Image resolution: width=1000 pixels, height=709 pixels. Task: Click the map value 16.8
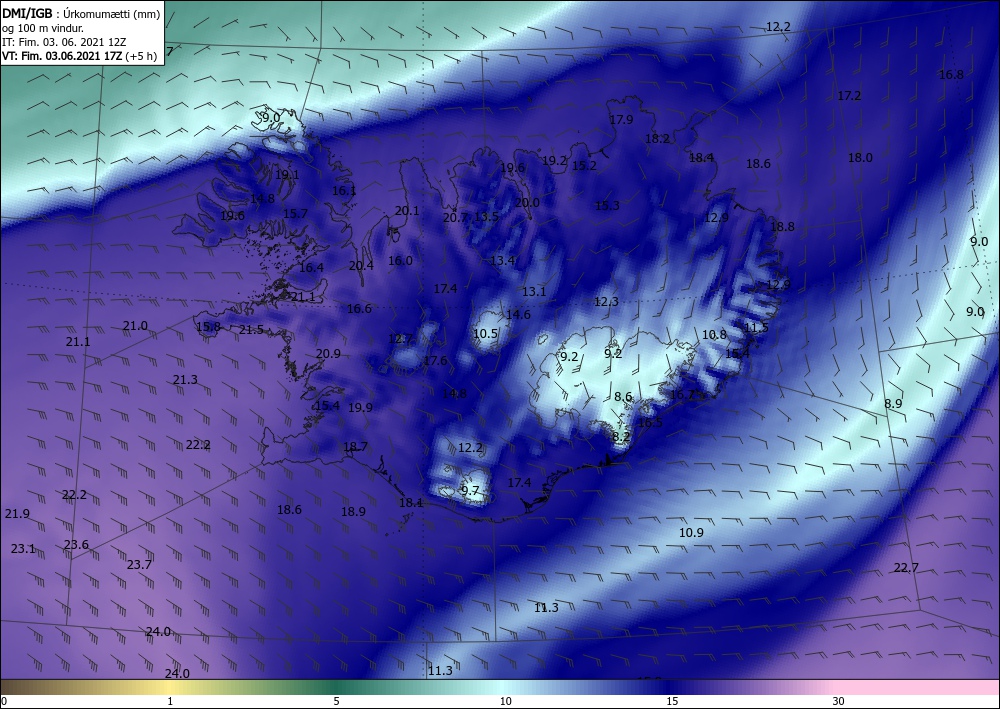951,75
